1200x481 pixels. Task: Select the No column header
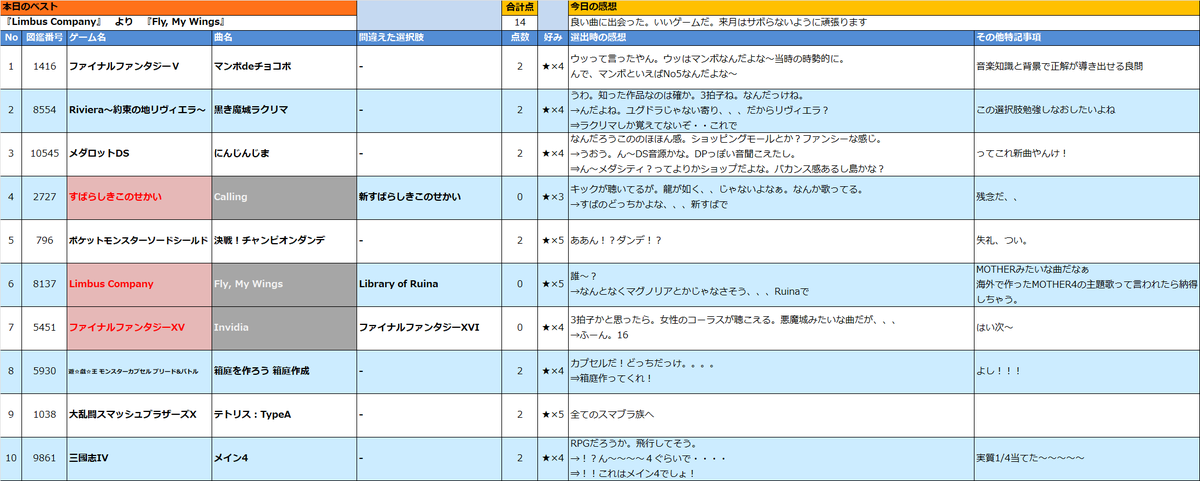(11, 37)
